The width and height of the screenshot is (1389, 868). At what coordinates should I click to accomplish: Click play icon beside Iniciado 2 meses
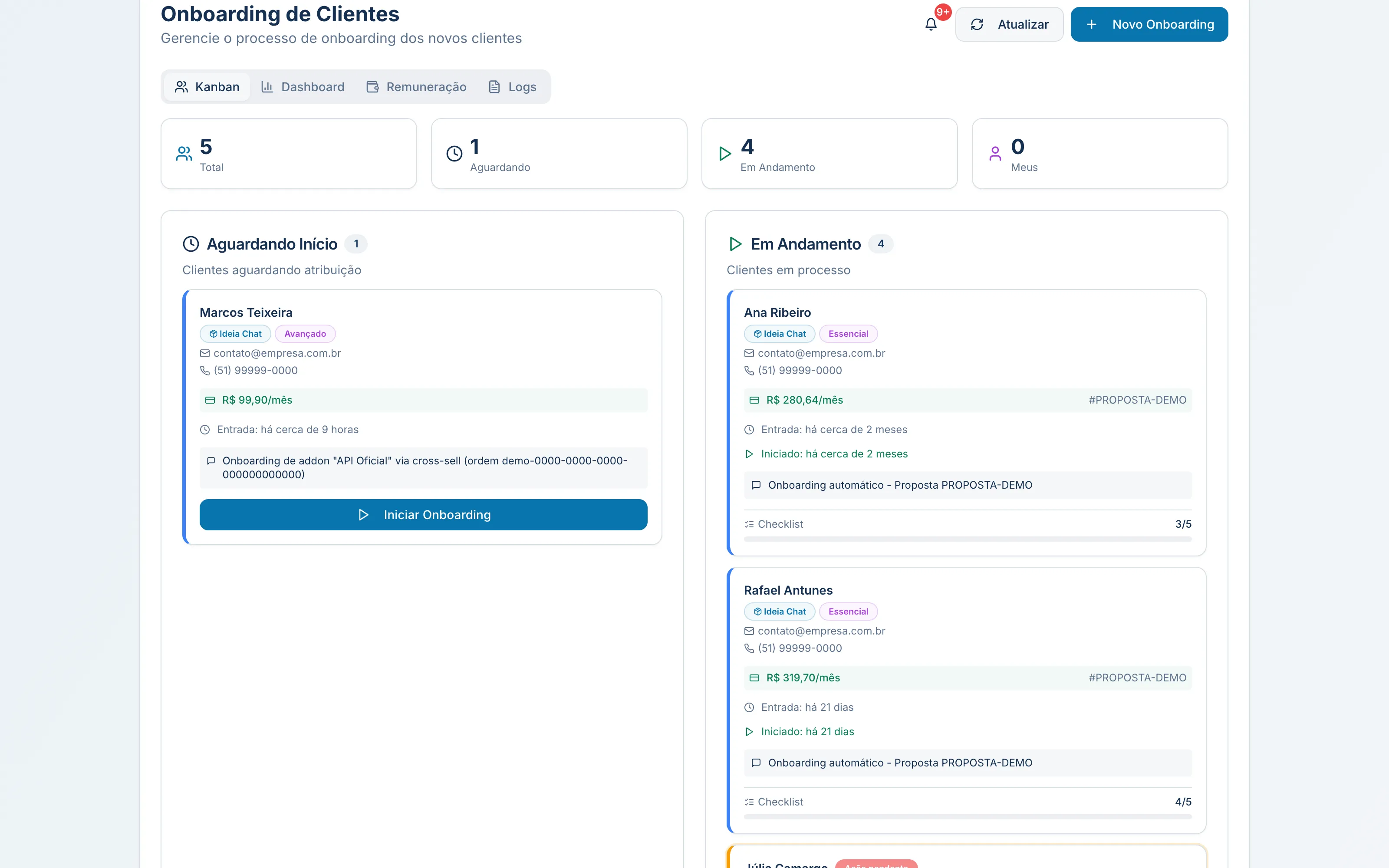coord(749,454)
